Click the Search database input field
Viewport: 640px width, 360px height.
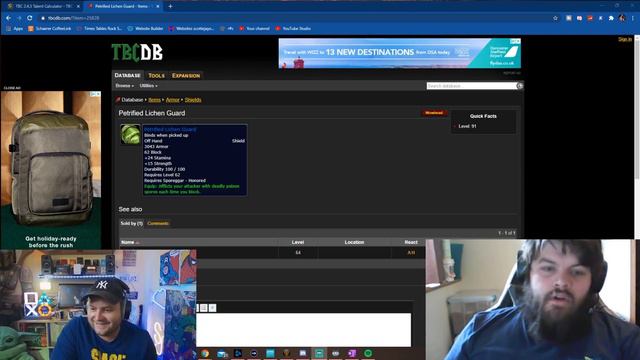coord(471,86)
